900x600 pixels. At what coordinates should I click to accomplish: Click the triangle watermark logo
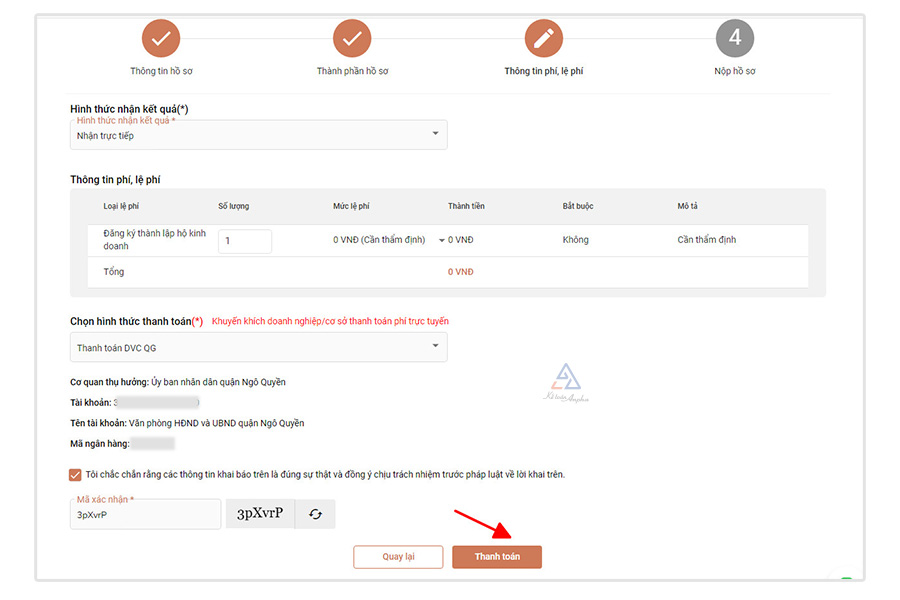point(567,378)
